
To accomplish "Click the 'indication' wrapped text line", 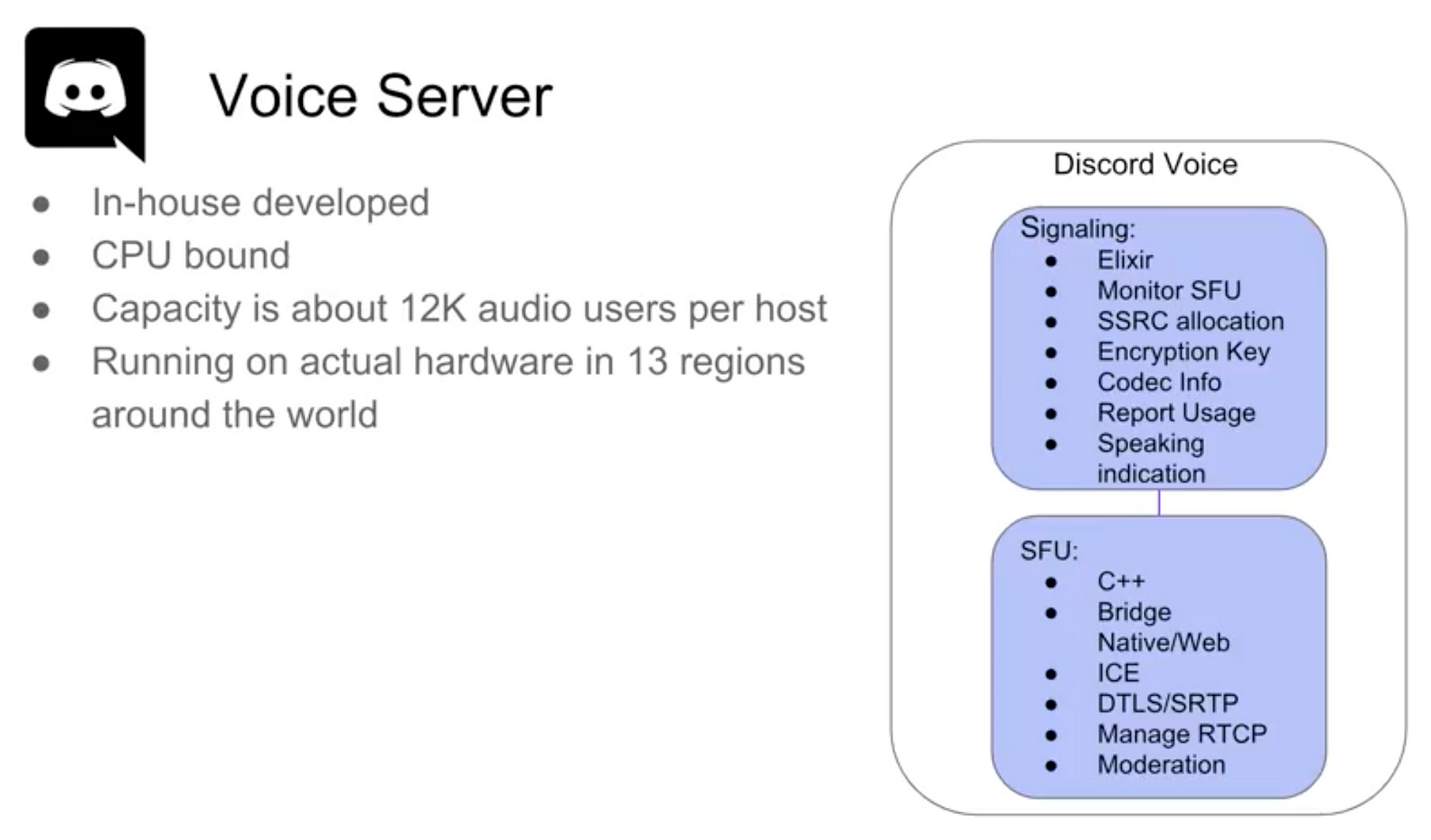I will click(x=1151, y=473).
